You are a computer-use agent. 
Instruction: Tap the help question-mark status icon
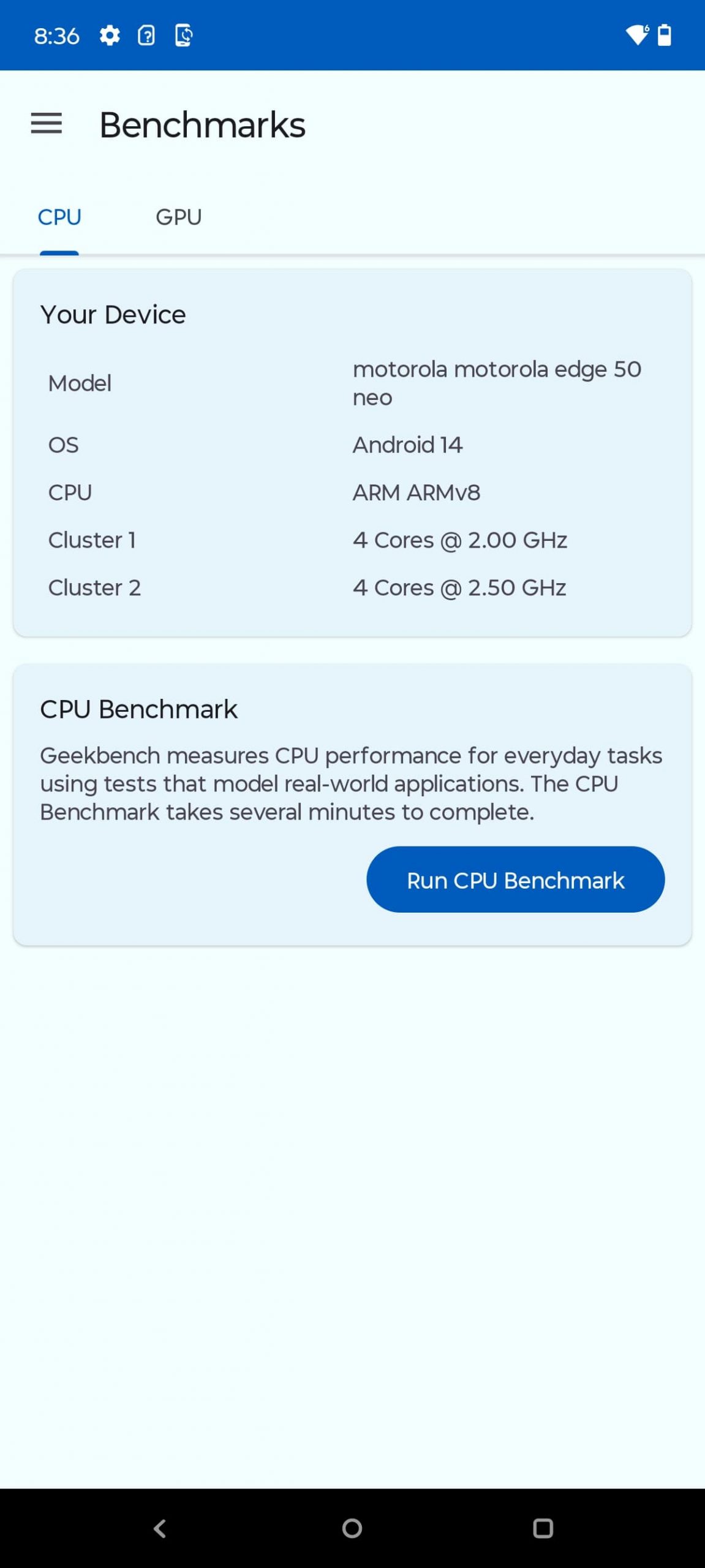(146, 36)
